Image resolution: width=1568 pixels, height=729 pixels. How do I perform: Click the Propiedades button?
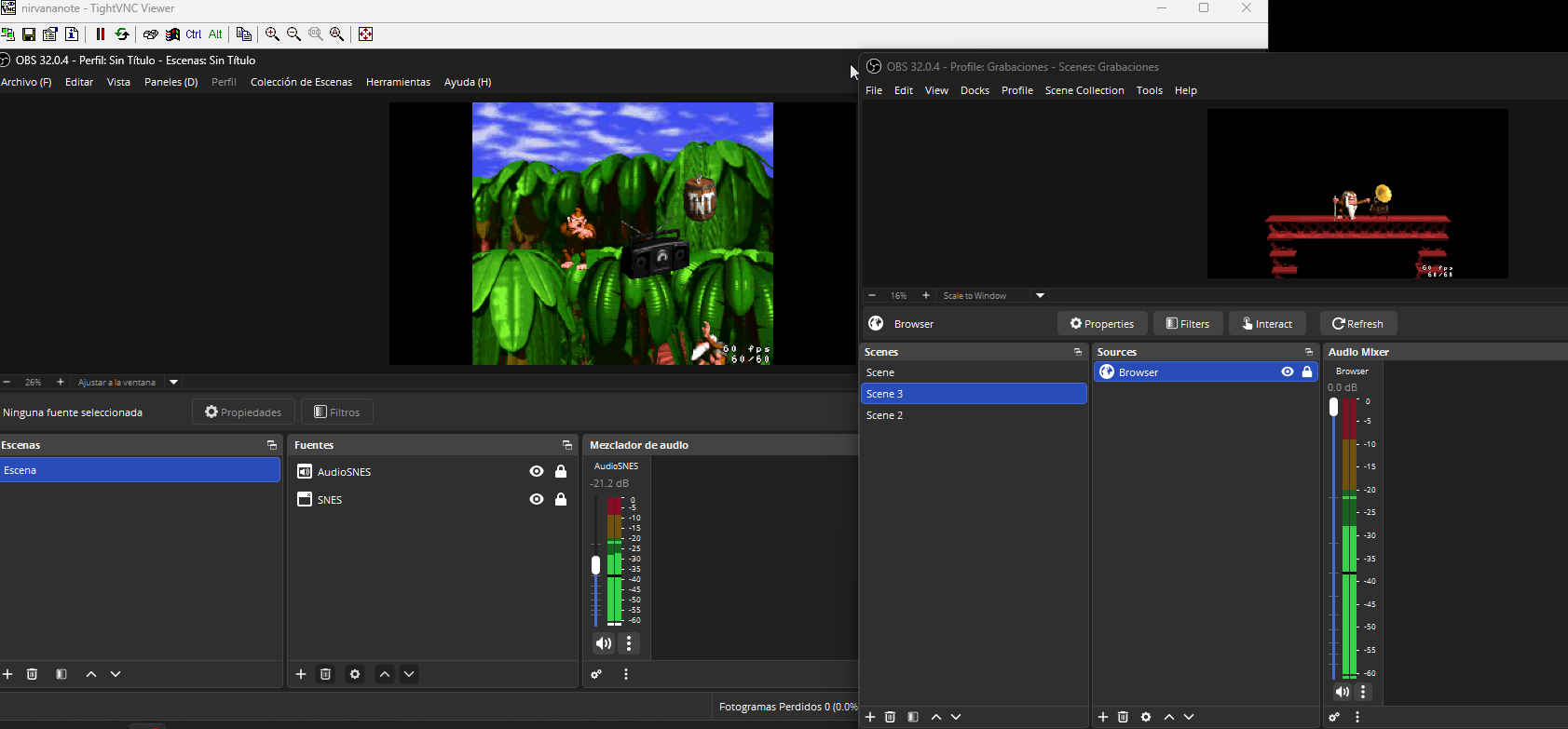coord(243,412)
